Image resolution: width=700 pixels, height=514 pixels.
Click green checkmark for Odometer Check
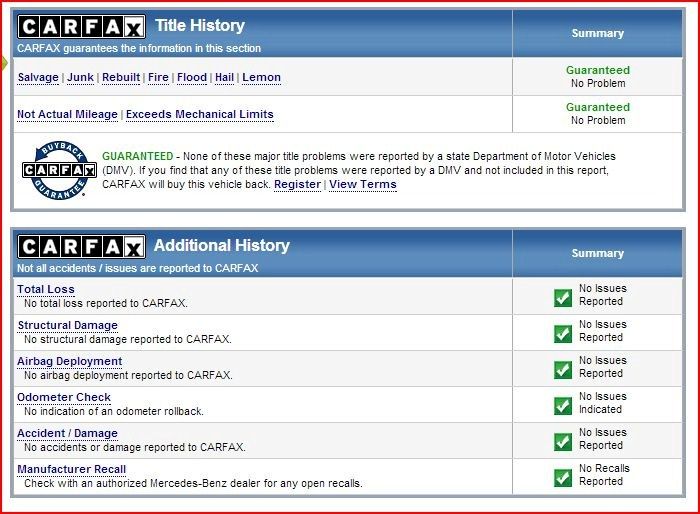tap(562, 405)
